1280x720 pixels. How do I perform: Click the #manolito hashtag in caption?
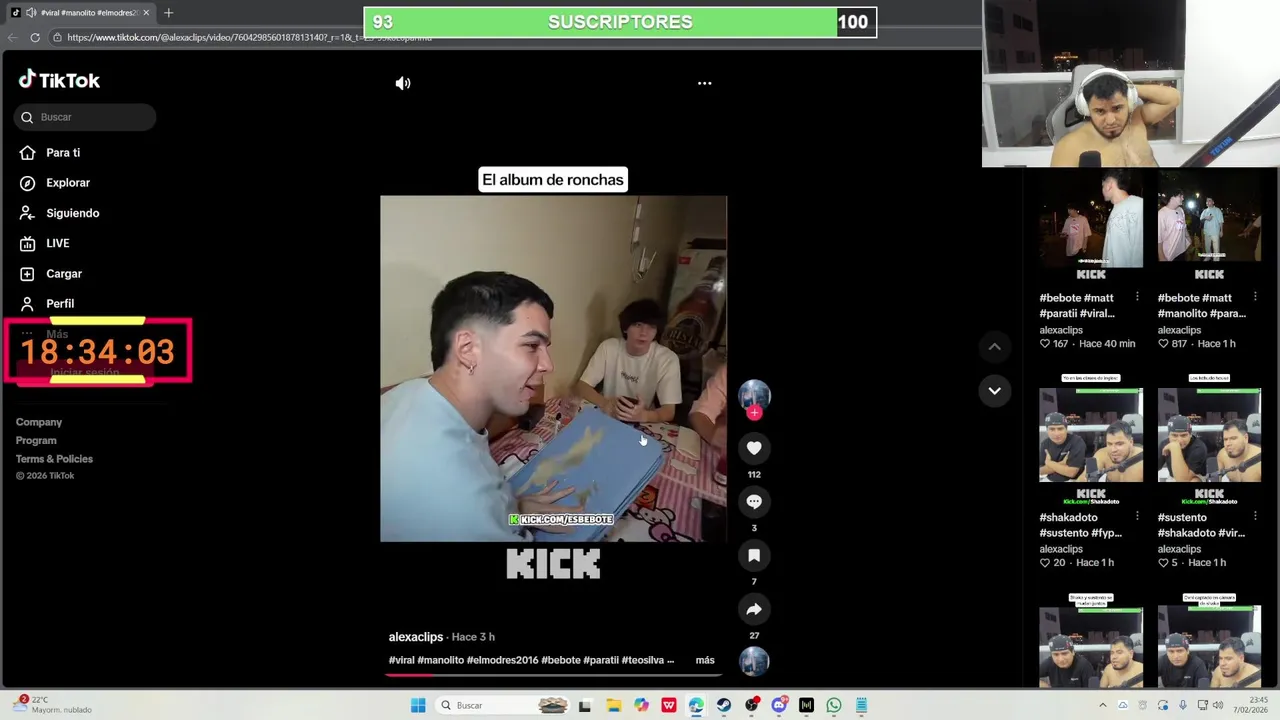tap(440, 660)
